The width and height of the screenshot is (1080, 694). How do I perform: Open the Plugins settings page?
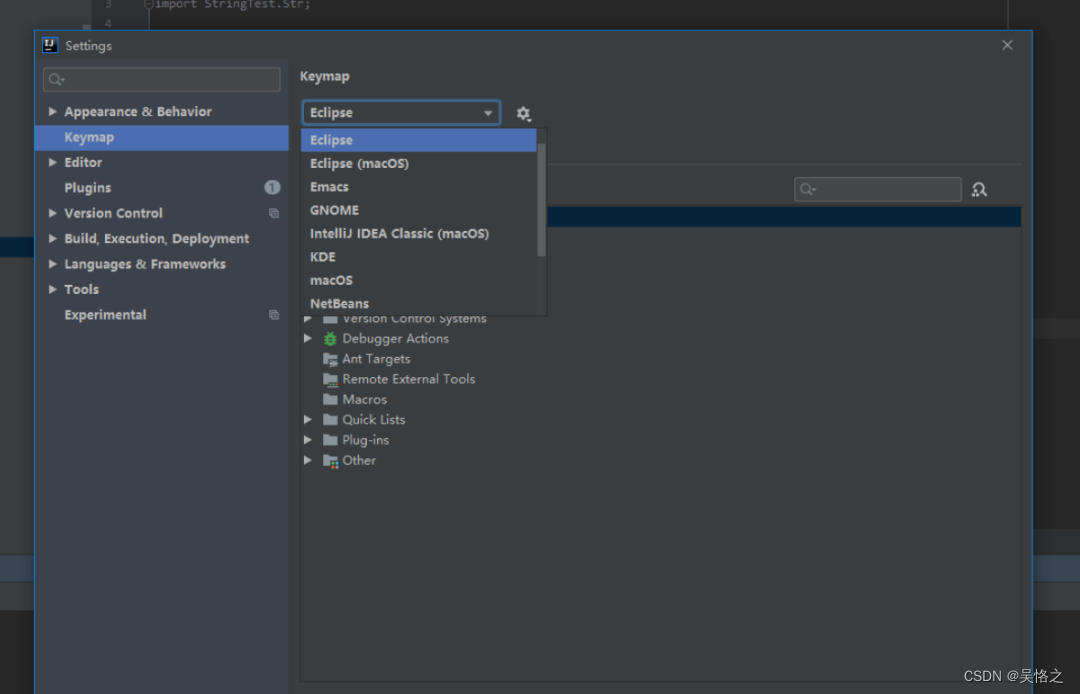[x=162, y=188]
